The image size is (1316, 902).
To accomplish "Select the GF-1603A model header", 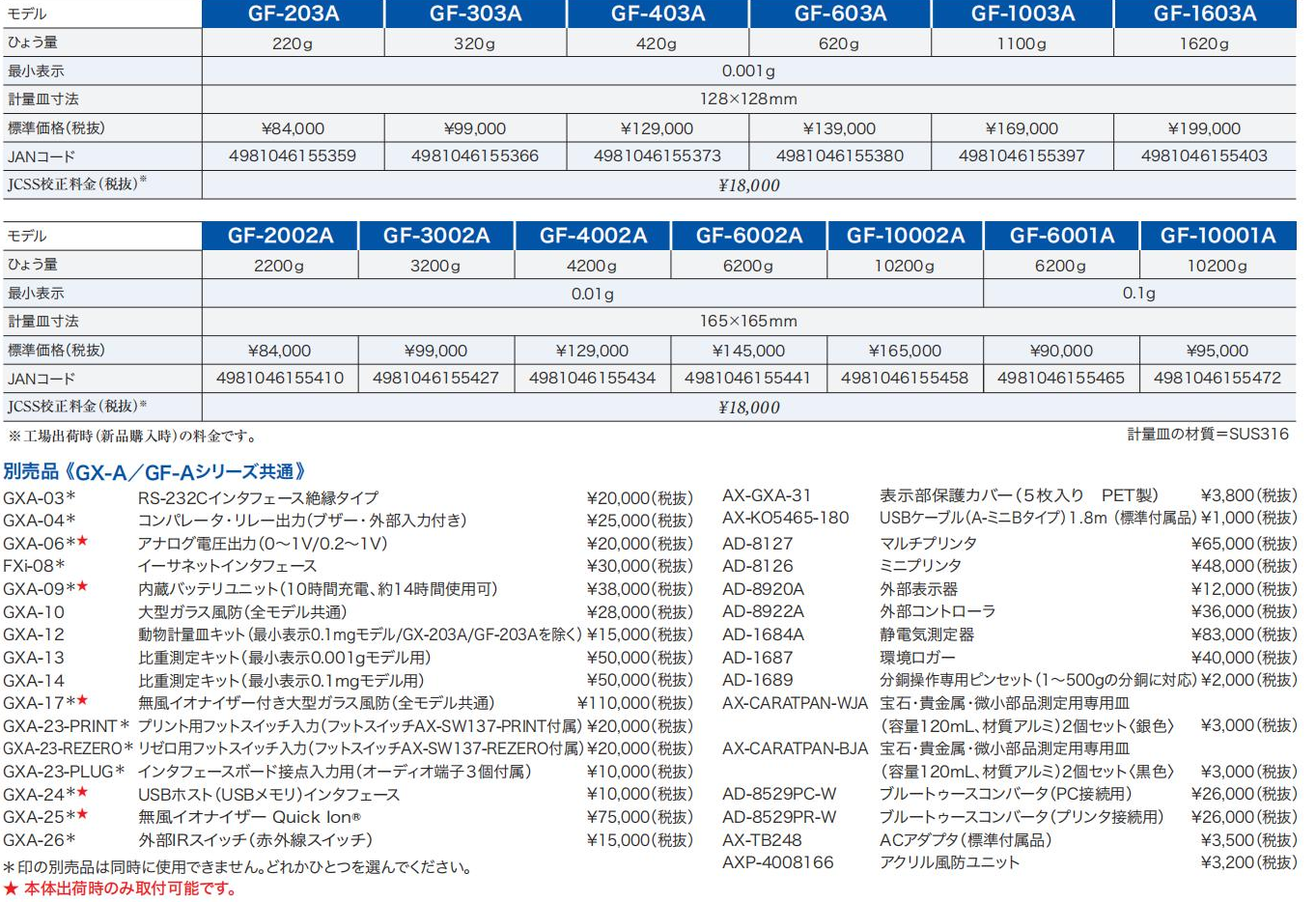I will [x=1205, y=14].
